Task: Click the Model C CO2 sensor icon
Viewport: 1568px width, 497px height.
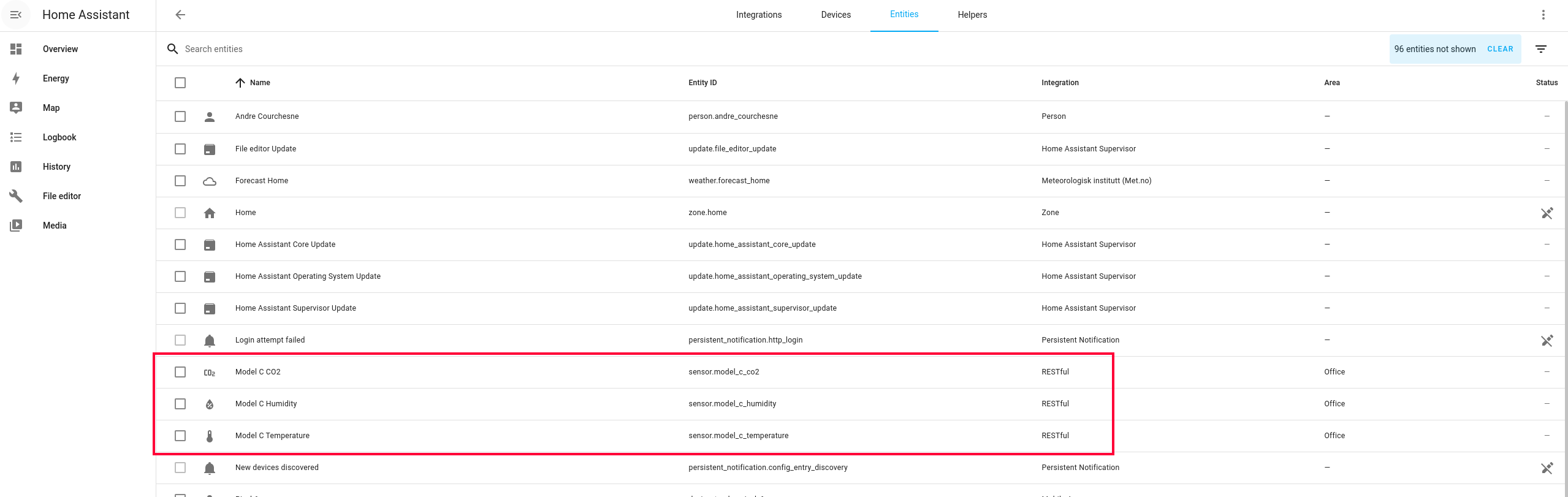Action: tap(209, 373)
